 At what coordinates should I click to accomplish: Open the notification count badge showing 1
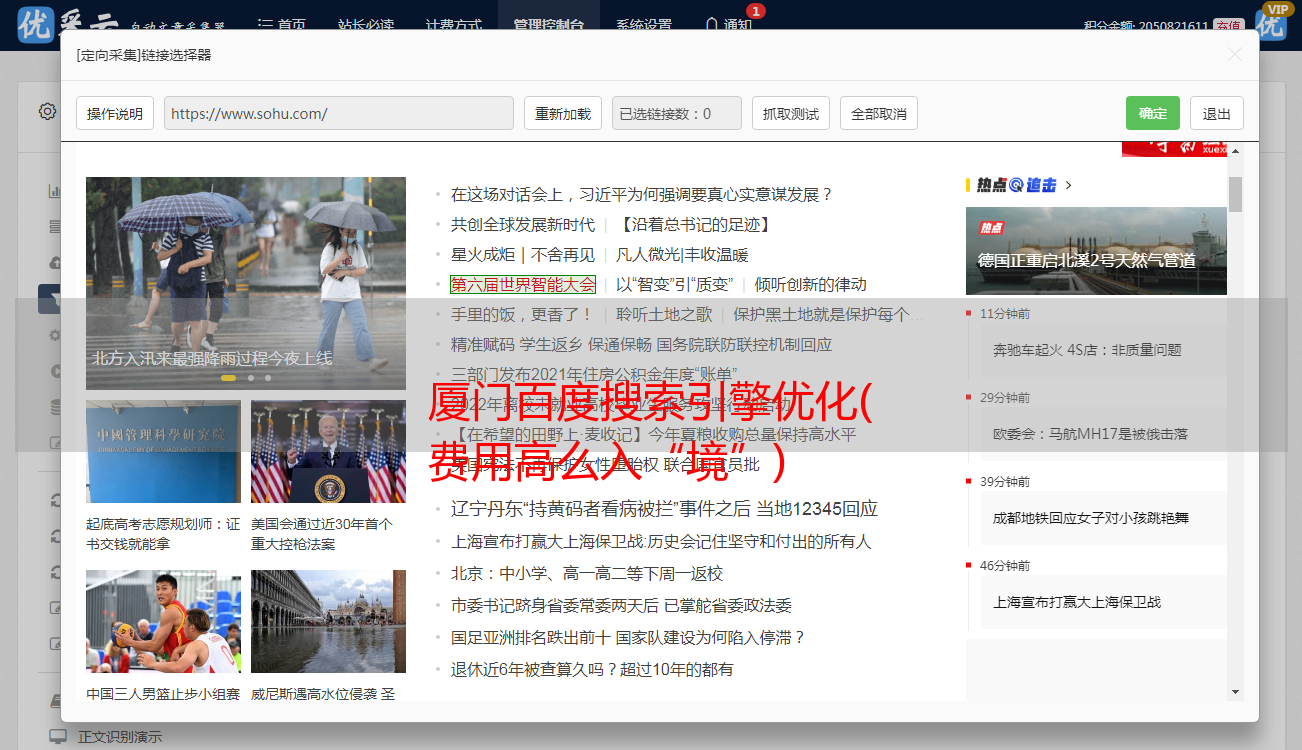755,11
